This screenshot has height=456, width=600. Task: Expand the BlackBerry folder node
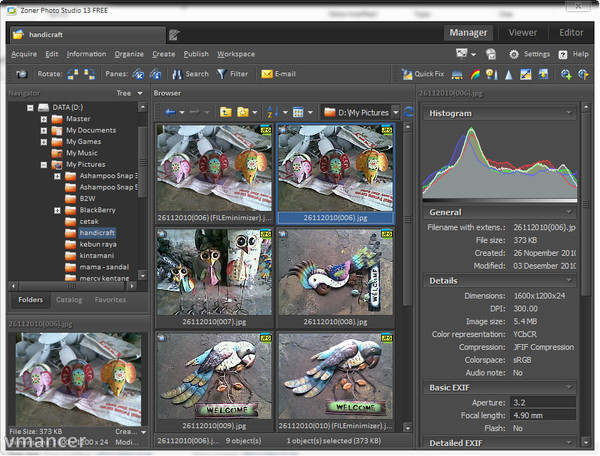click(57, 210)
